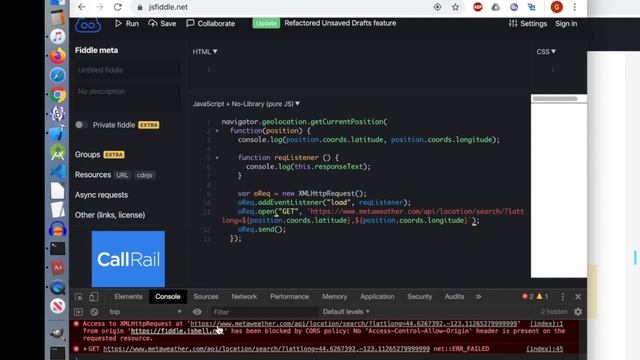The width and height of the screenshot is (640, 360).
Task: Collapse the reqListener function fold arrow
Action: (x=217, y=158)
